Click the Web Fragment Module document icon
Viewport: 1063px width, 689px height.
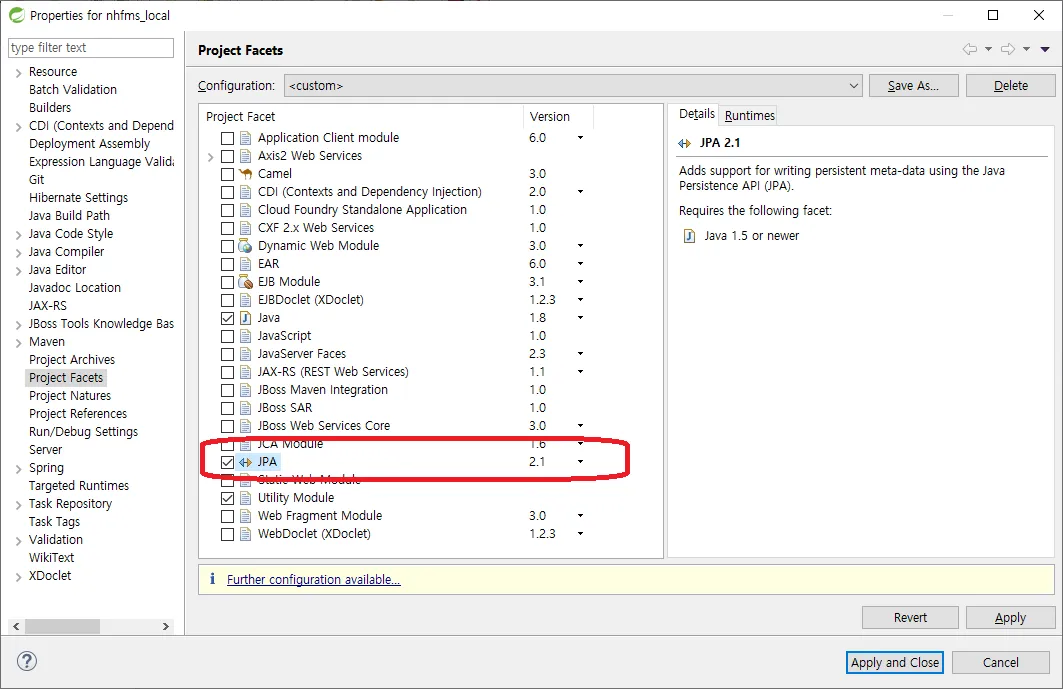tap(245, 516)
